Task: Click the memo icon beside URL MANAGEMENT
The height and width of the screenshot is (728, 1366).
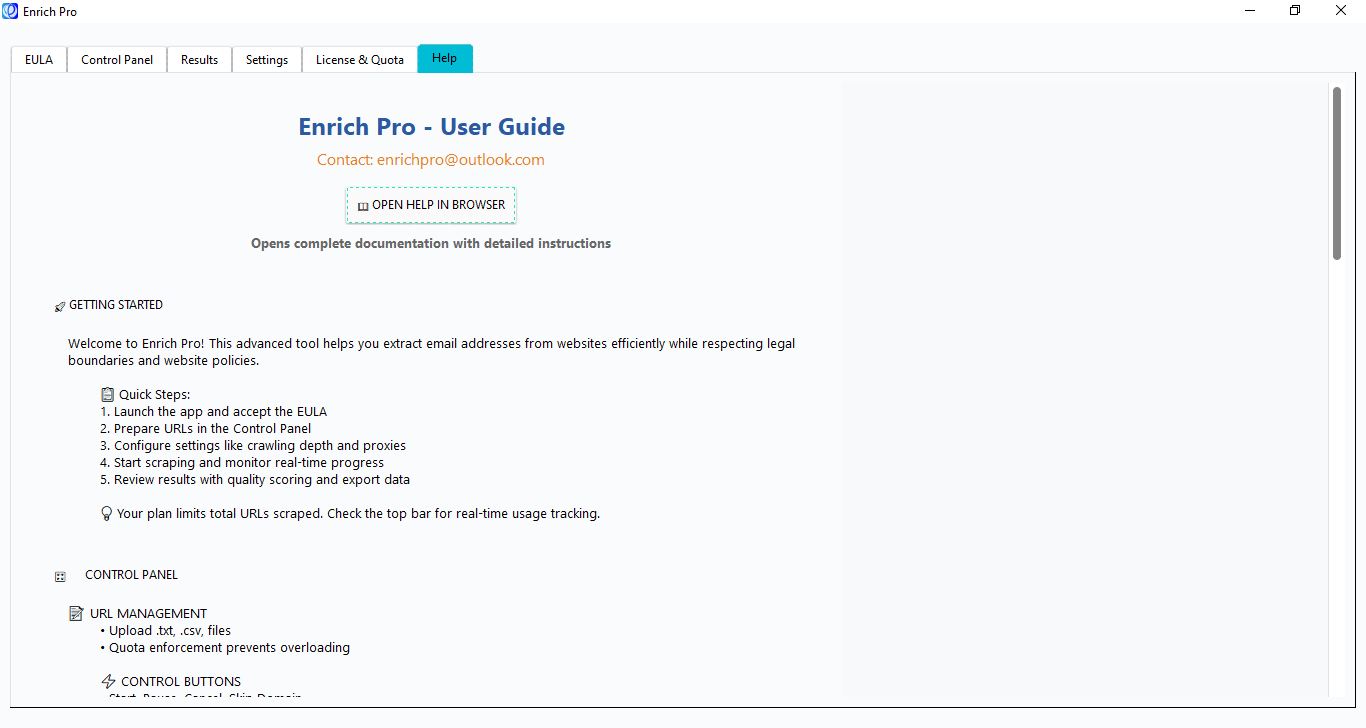Action: (77, 614)
